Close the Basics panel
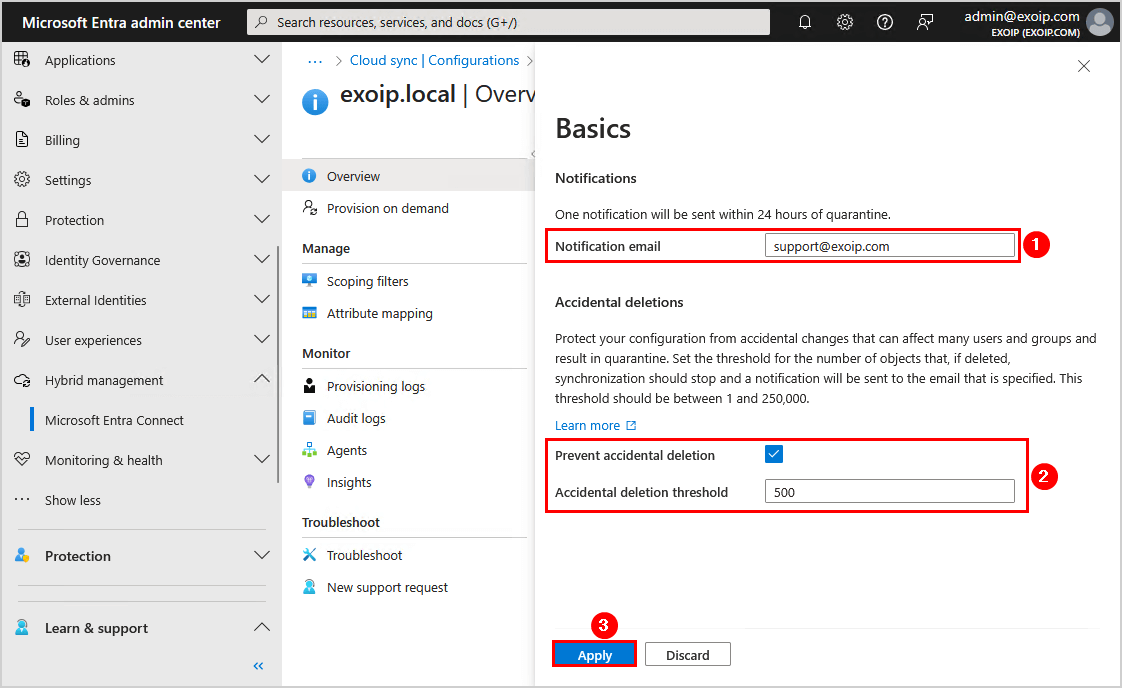1122x688 pixels. coord(1083,66)
